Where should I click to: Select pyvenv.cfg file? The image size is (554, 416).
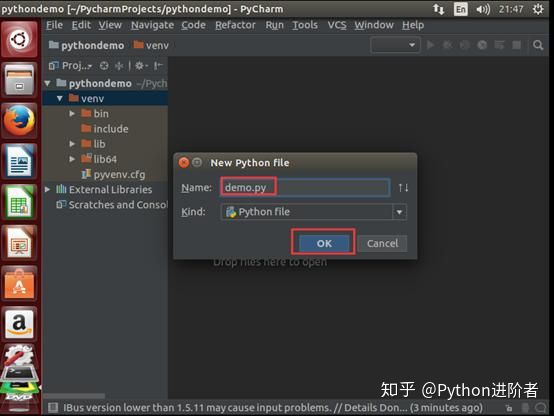(105, 174)
